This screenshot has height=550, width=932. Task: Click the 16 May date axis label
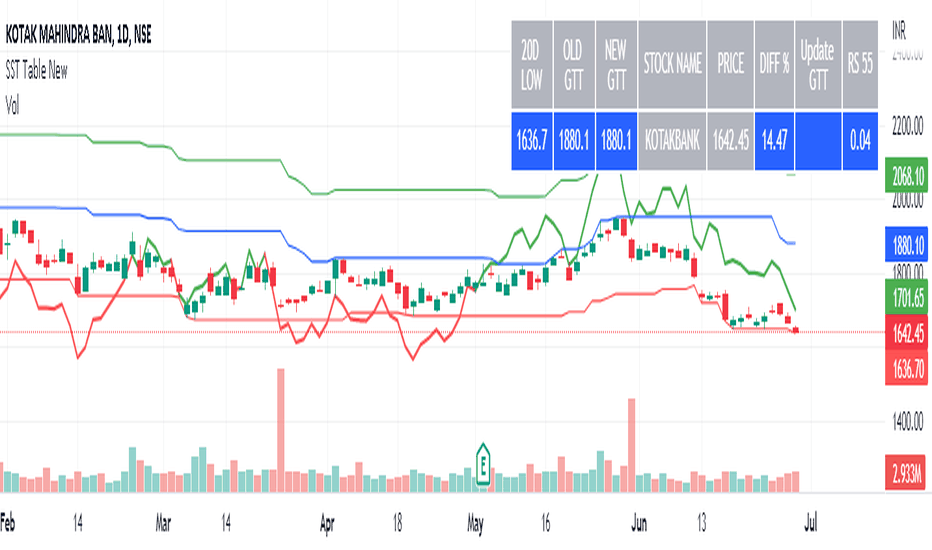click(545, 523)
